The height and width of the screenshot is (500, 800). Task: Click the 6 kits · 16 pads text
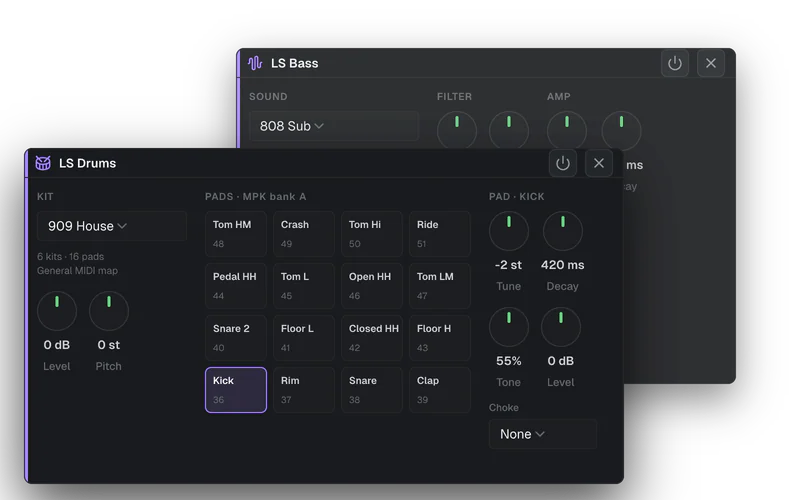(x=70, y=257)
